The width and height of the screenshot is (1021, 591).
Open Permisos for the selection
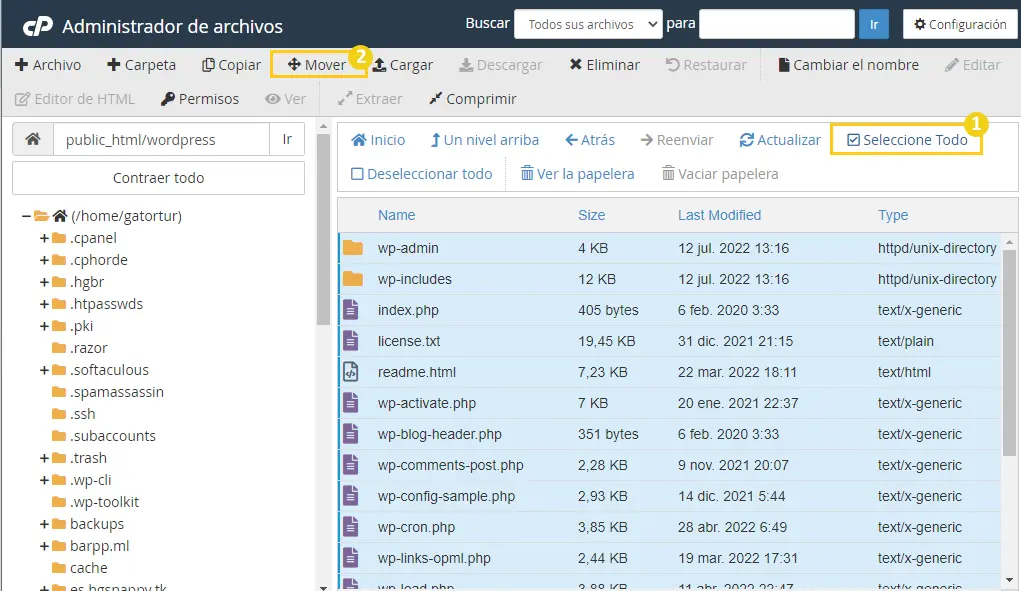click(x=200, y=99)
